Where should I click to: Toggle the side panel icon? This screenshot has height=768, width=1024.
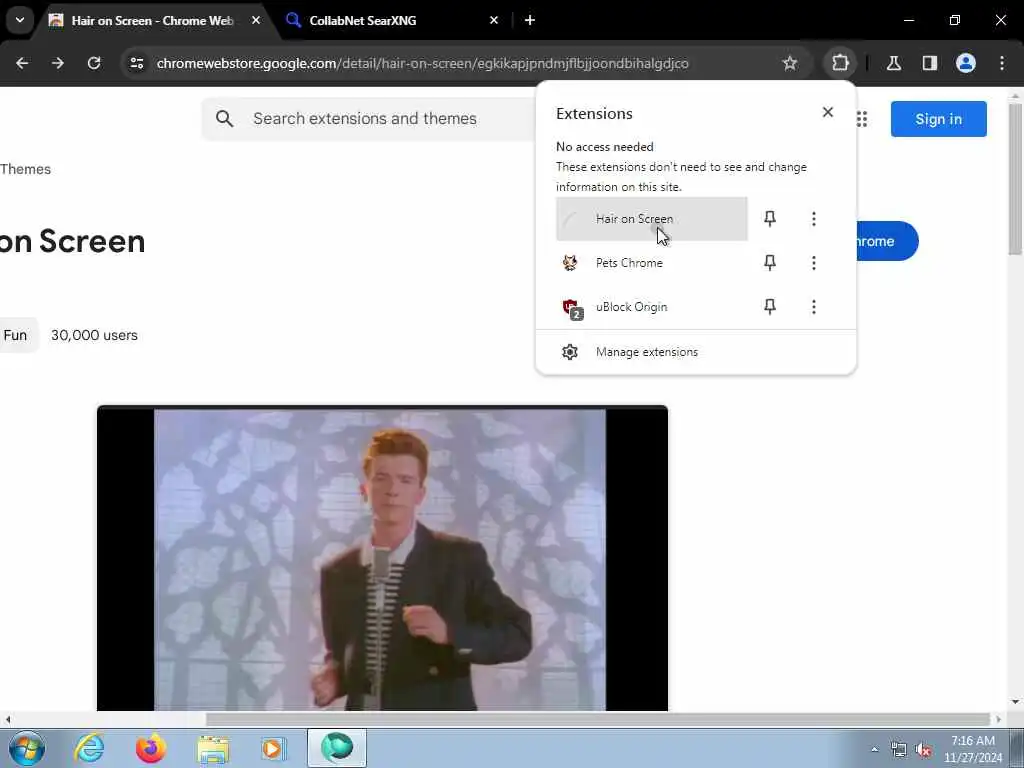(929, 63)
